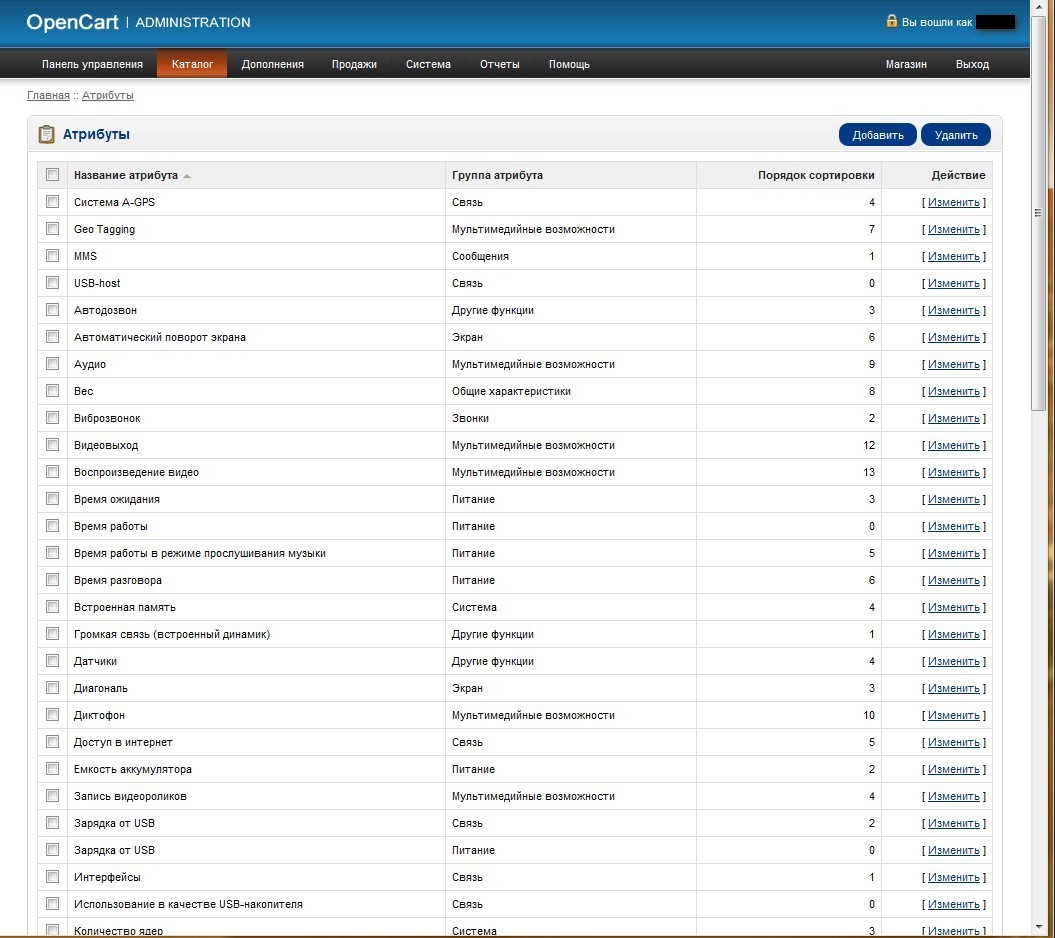Viewport: 1055px width, 938px height.
Task: Click the OpenCart logo
Action: (72, 22)
